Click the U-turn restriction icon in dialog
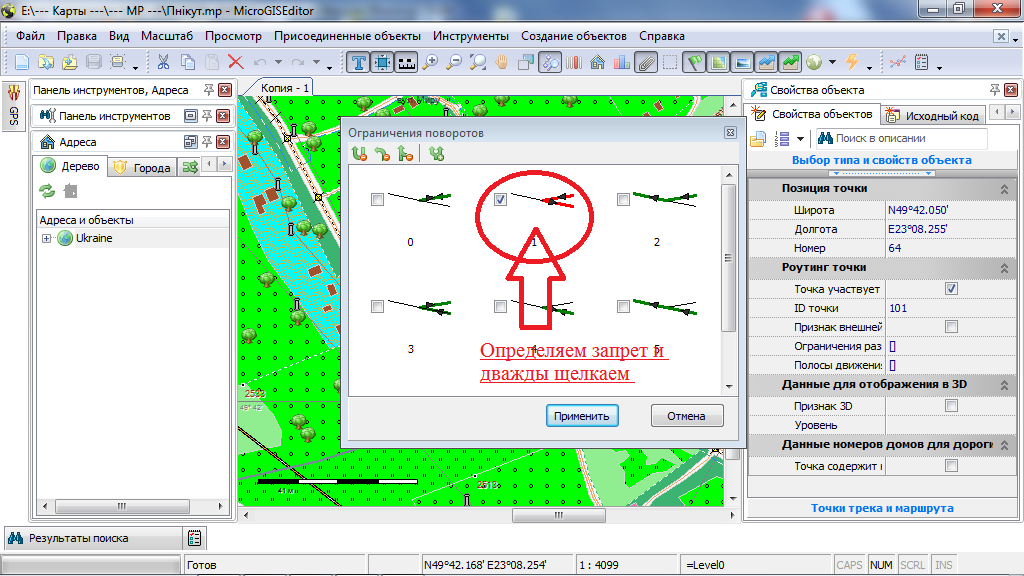This screenshot has height=576, width=1024. pyautogui.click(x=360, y=154)
